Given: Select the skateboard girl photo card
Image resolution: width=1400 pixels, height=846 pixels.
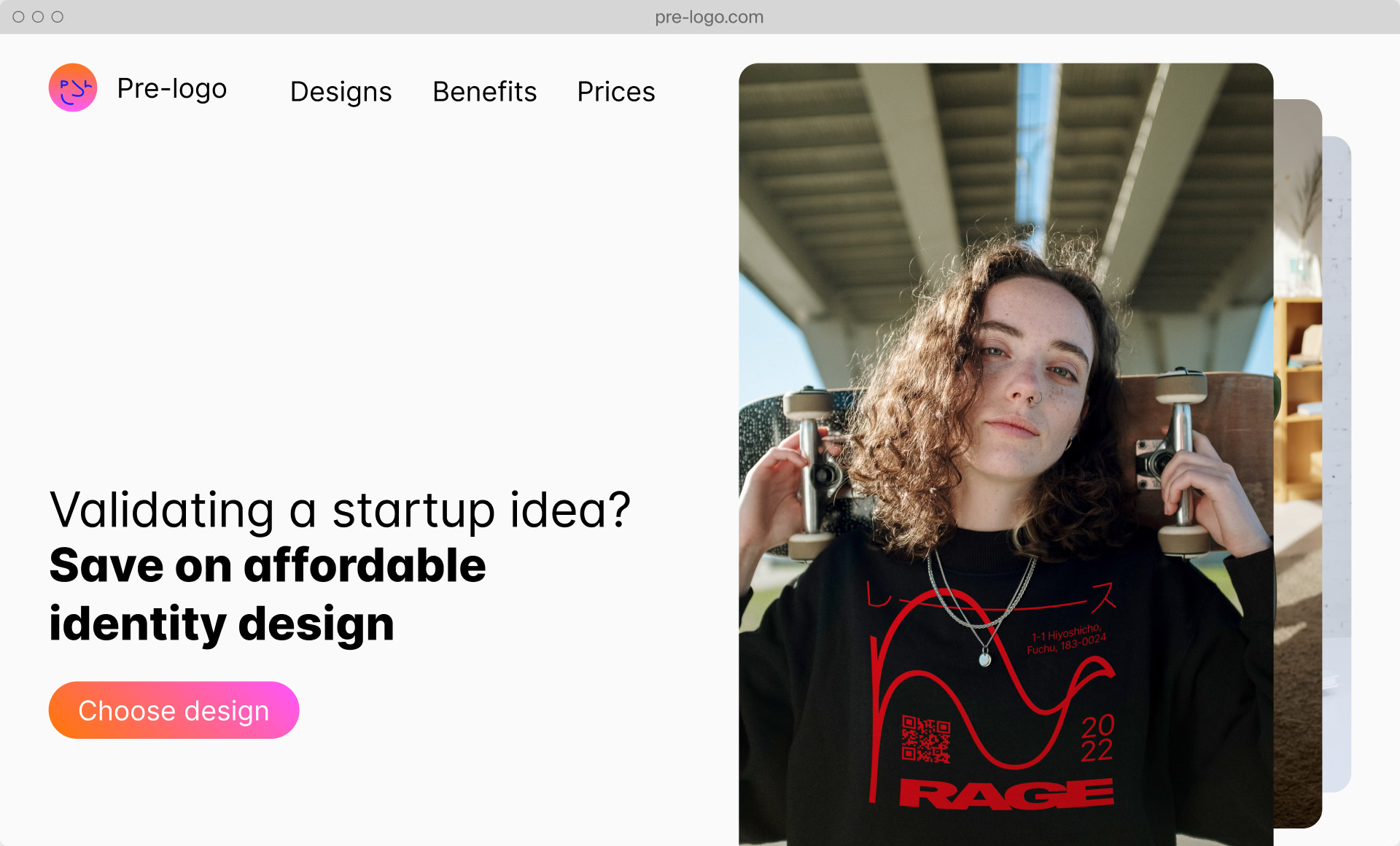Looking at the screenshot, I should [1006, 454].
